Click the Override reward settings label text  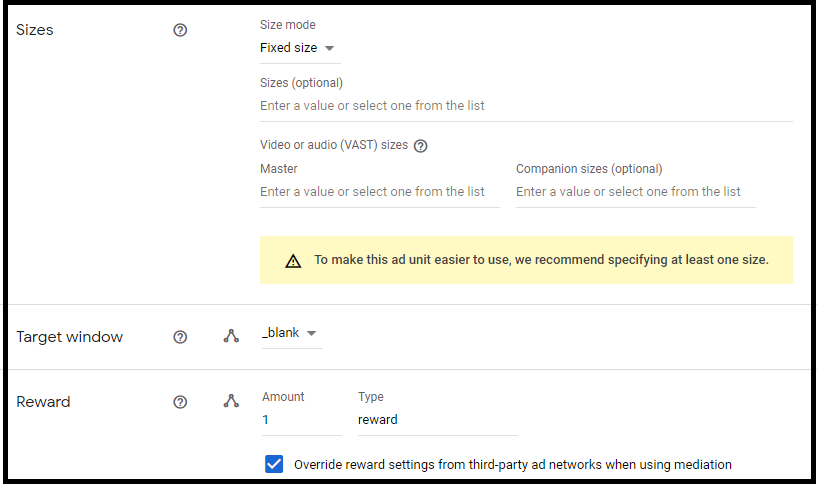tap(513, 465)
